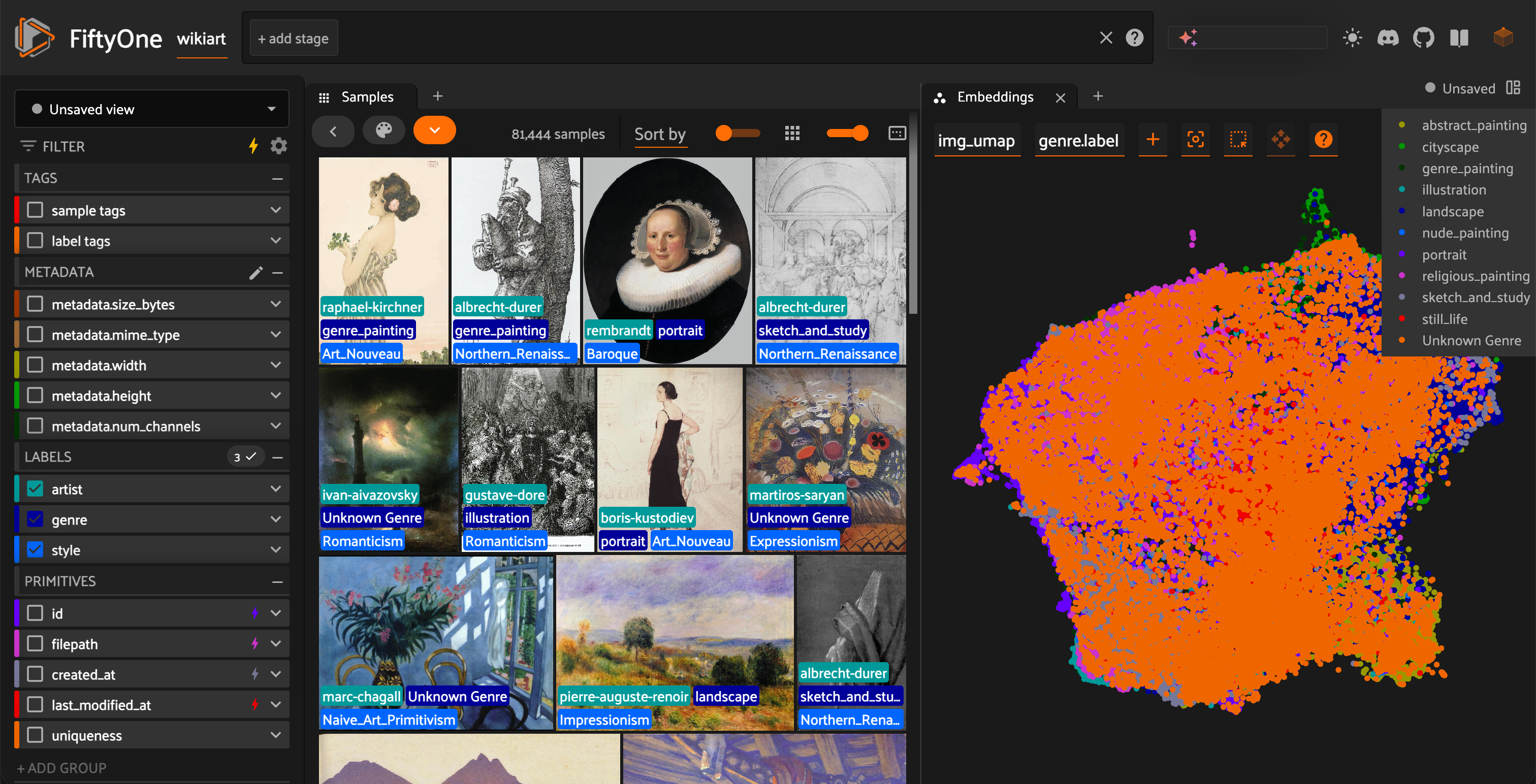Toggle light/dark theme sun icon

pyautogui.click(x=1352, y=38)
